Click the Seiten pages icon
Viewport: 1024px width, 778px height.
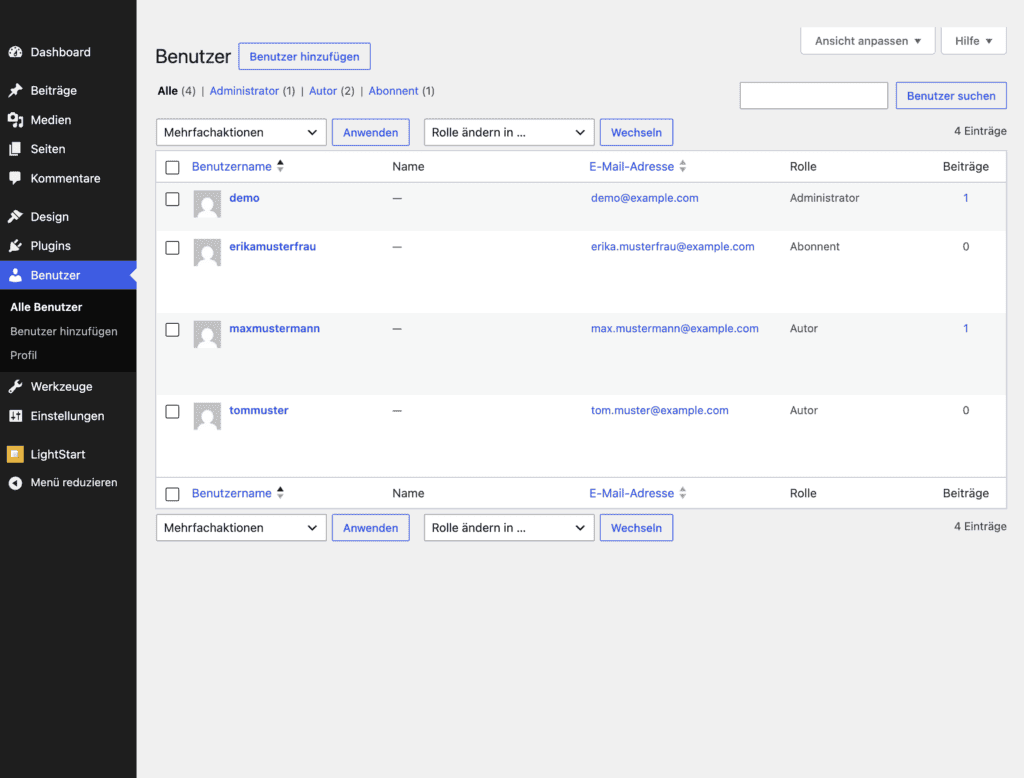pos(16,149)
